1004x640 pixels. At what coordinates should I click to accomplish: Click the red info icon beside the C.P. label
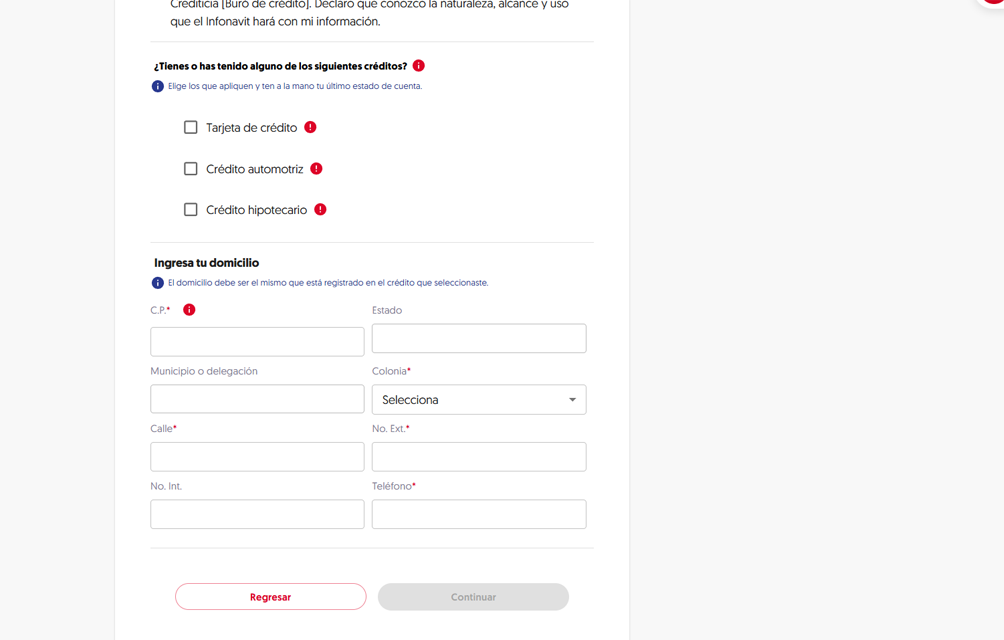point(189,310)
